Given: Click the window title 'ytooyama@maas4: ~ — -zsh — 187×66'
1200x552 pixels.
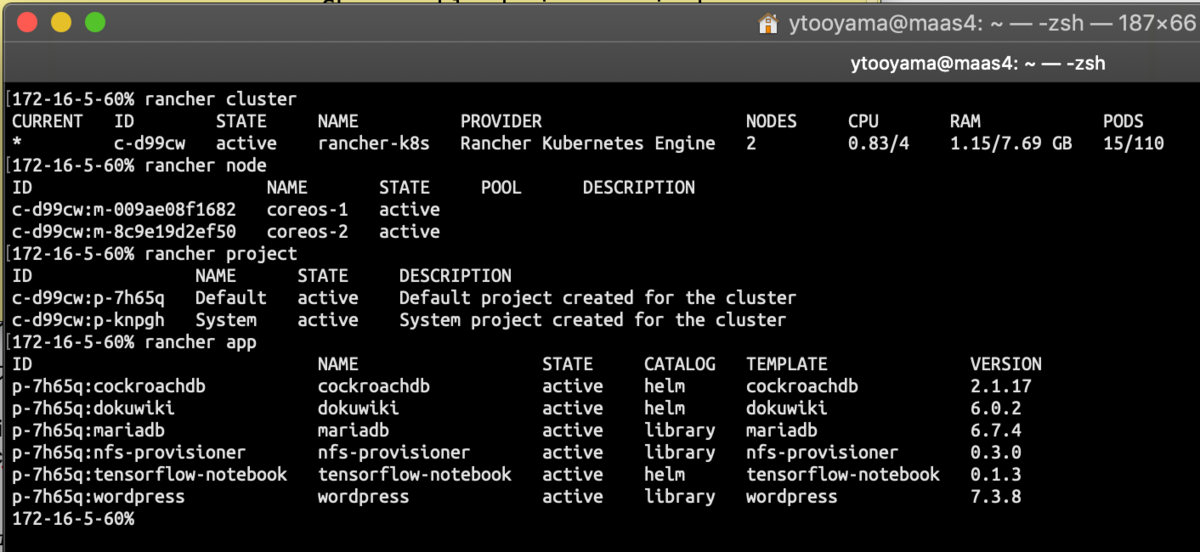Looking at the screenshot, I should pos(991,22).
